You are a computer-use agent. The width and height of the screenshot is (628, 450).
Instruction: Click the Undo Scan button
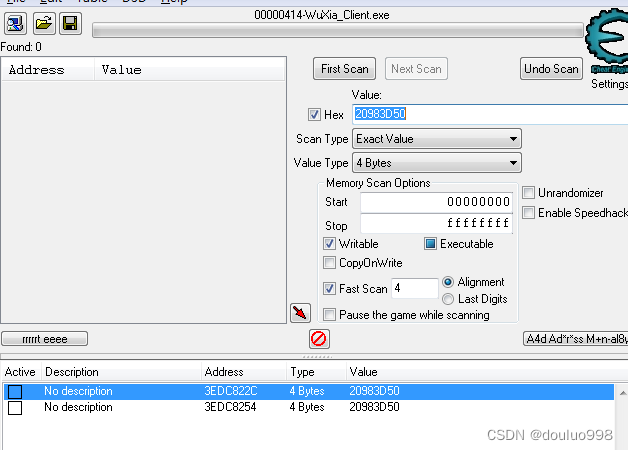551,69
